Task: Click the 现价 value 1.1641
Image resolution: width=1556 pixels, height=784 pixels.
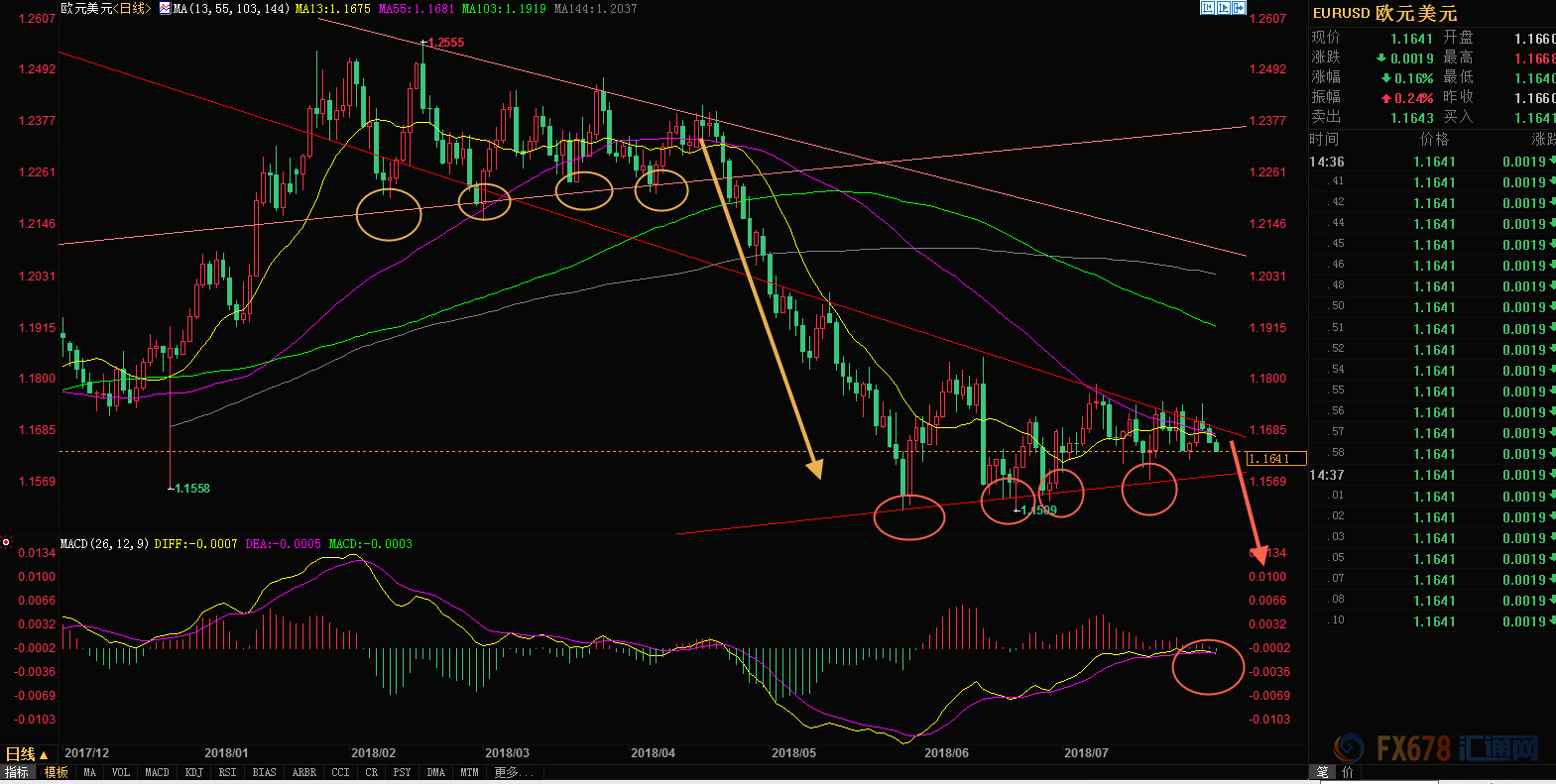Action: (1411, 39)
